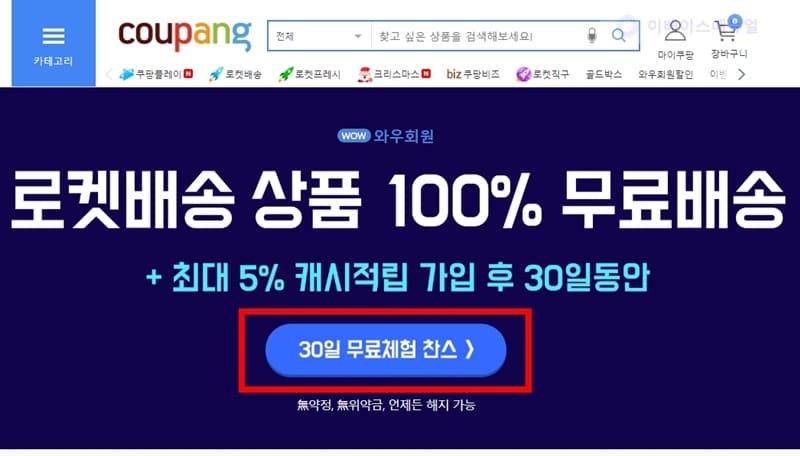Expand the 전체 category dropdown
800x456 pixels.
(x=319, y=36)
